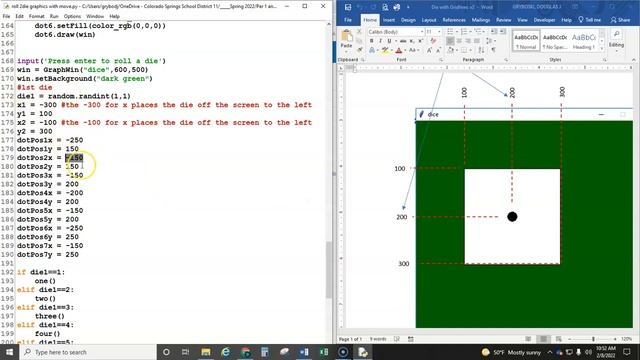Open the Format menu in IDLE
This screenshot has width=640, height=360.
36,16
